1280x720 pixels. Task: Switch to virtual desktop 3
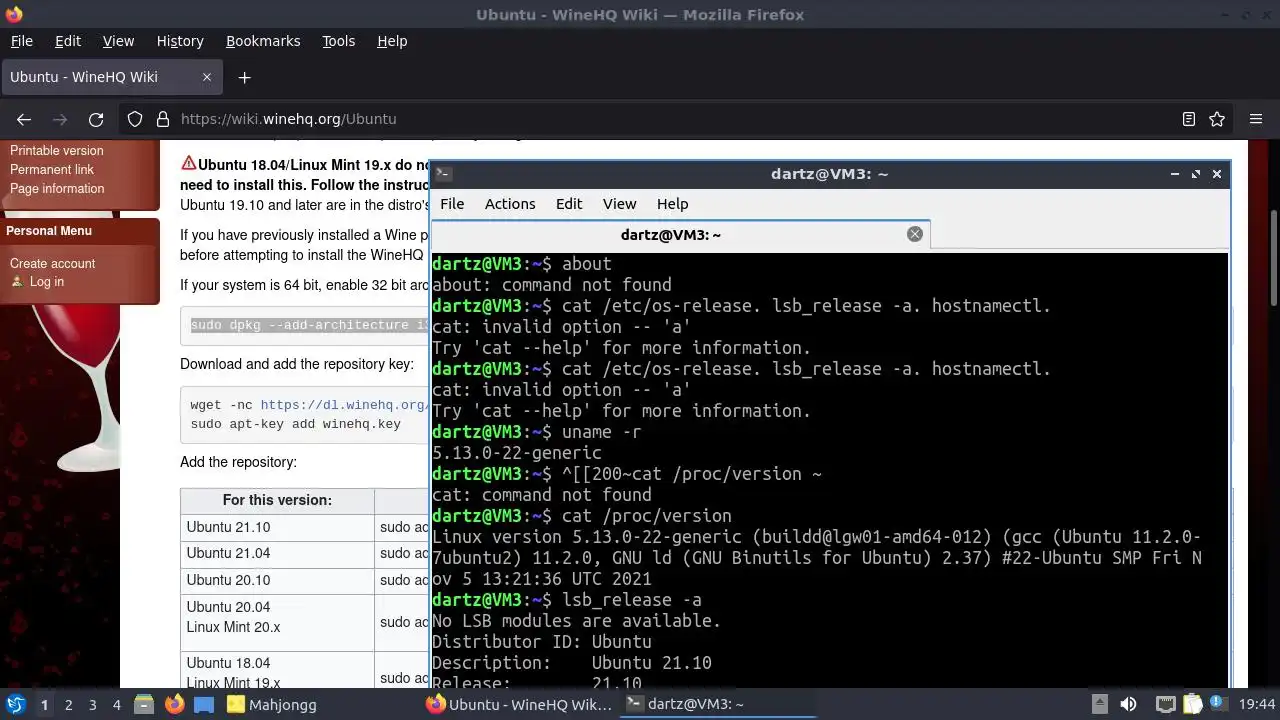(x=92, y=705)
